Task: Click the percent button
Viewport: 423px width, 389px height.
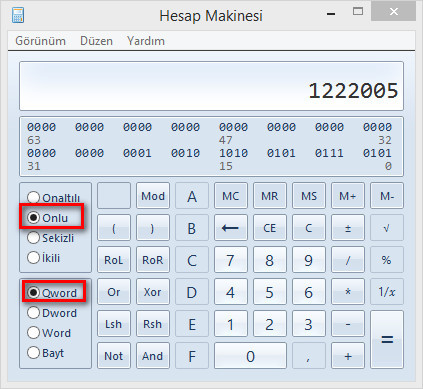Action: pyautogui.click(x=387, y=260)
